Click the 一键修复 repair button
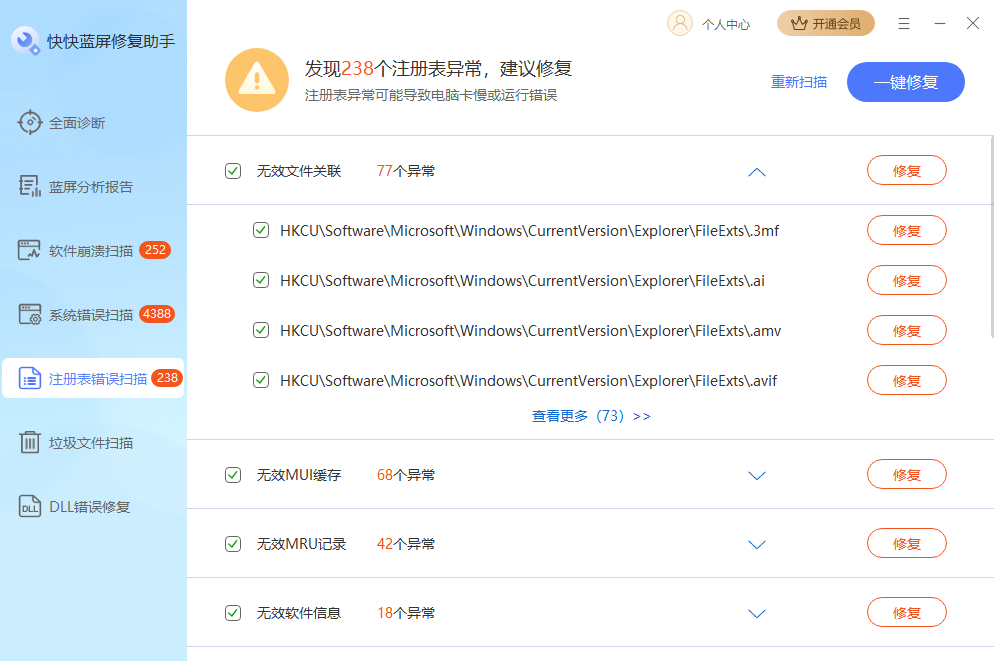The height and width of the screenshot is (661, 994). click(x=905, y=82)
